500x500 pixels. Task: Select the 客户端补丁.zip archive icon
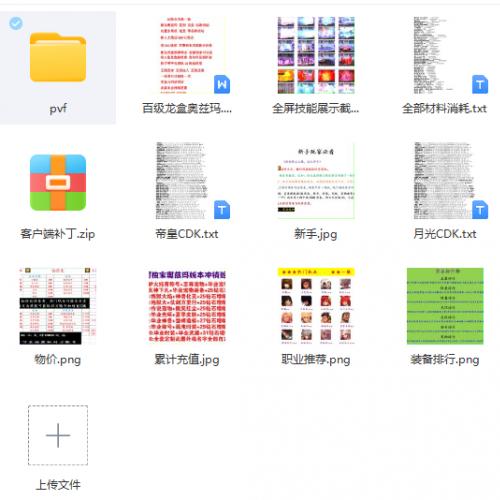pyautogui.click(x=58, y=183)
